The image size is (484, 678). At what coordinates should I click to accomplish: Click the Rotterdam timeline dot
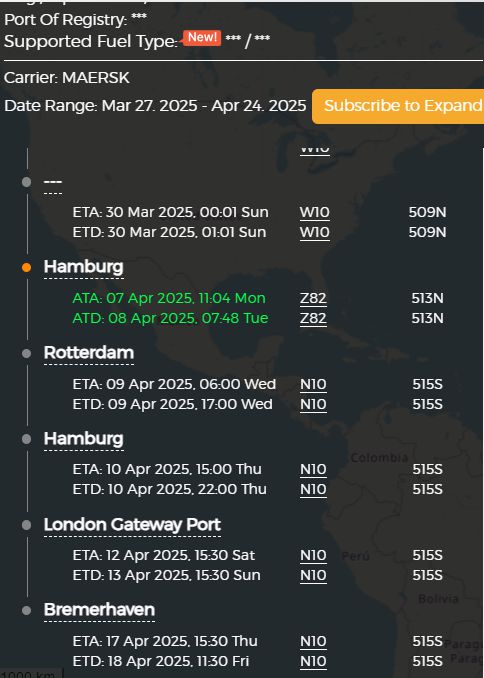point(26,353)
